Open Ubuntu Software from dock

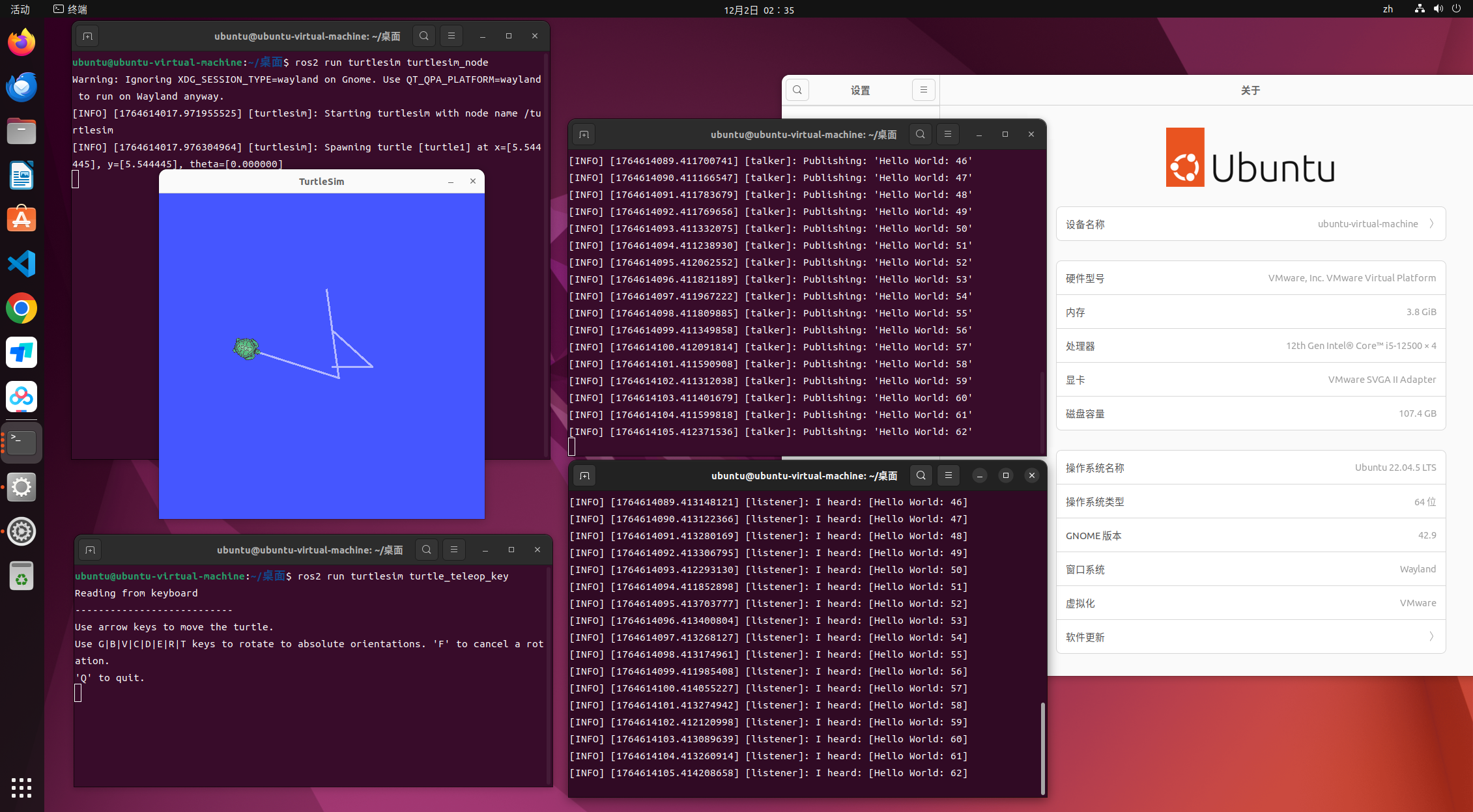pyautogui.click(x=21, y=219)
